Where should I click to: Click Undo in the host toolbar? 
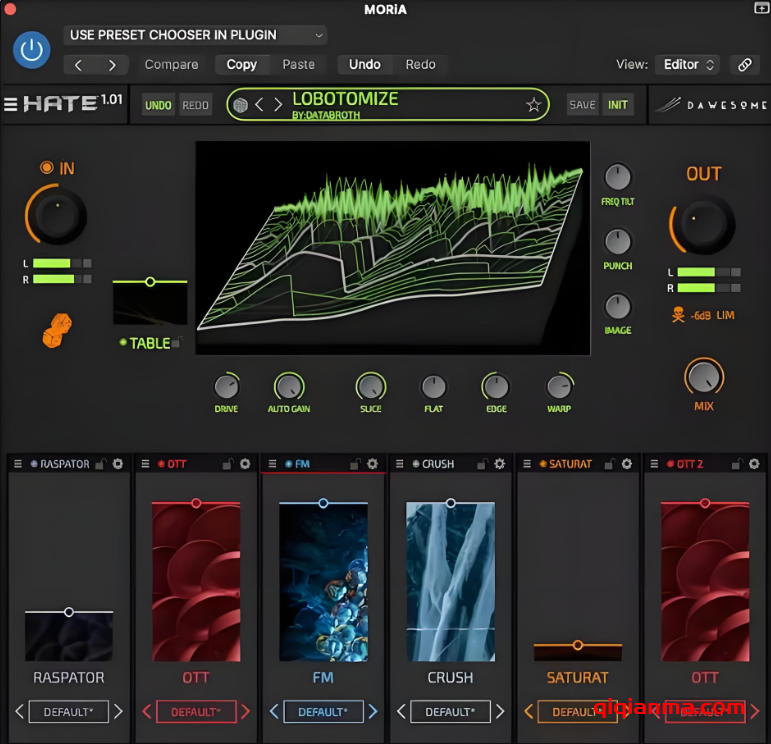365,64
